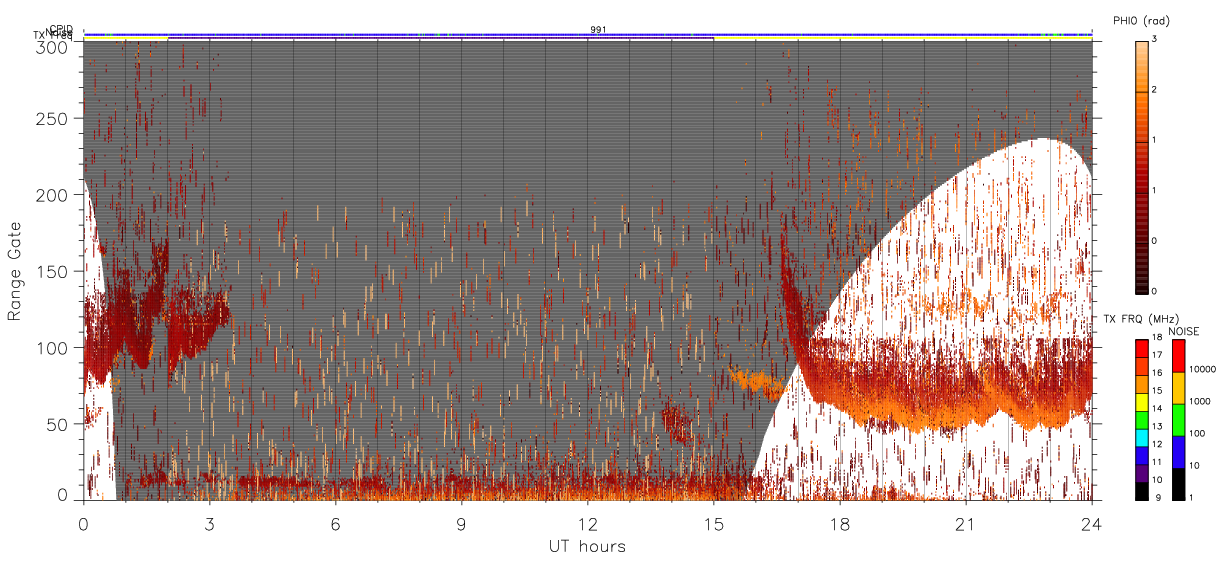Click the "200" Range Gate tick label
The height and width of the screenshot is (567, 1228).
coord(52,195)
